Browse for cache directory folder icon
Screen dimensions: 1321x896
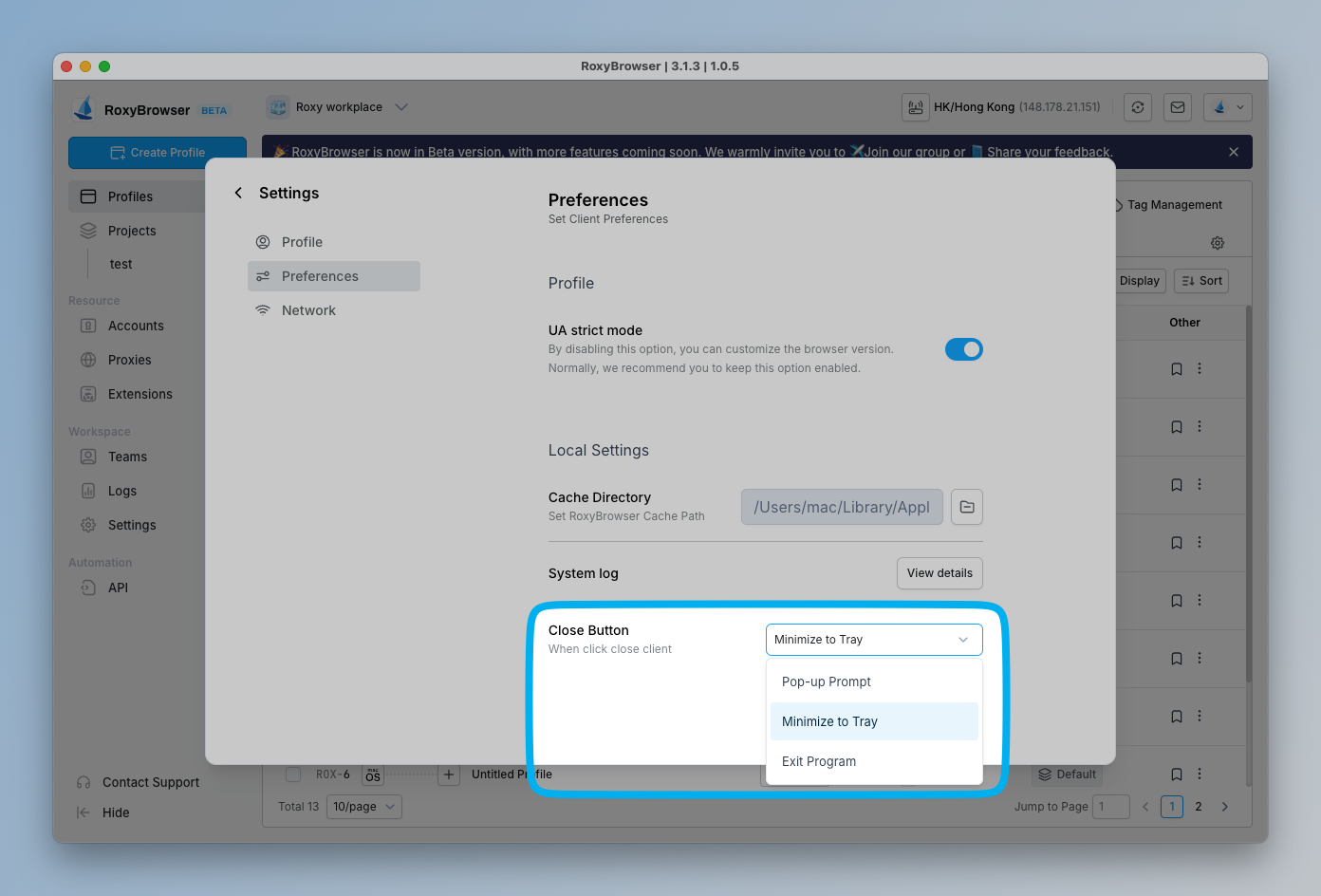pyautogui.click(x=967, y=507)
